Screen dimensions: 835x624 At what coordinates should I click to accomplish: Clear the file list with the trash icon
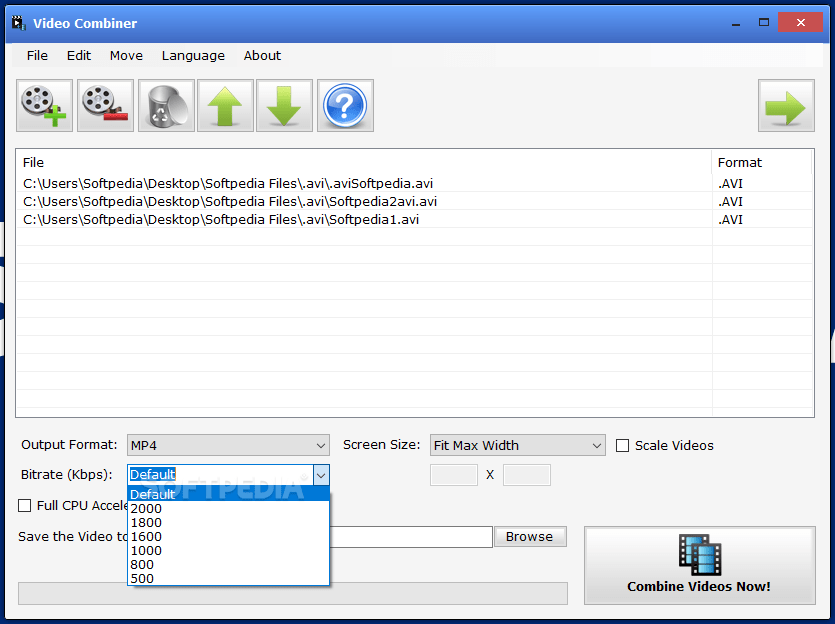pyautogui.click(x=165, y=104)
